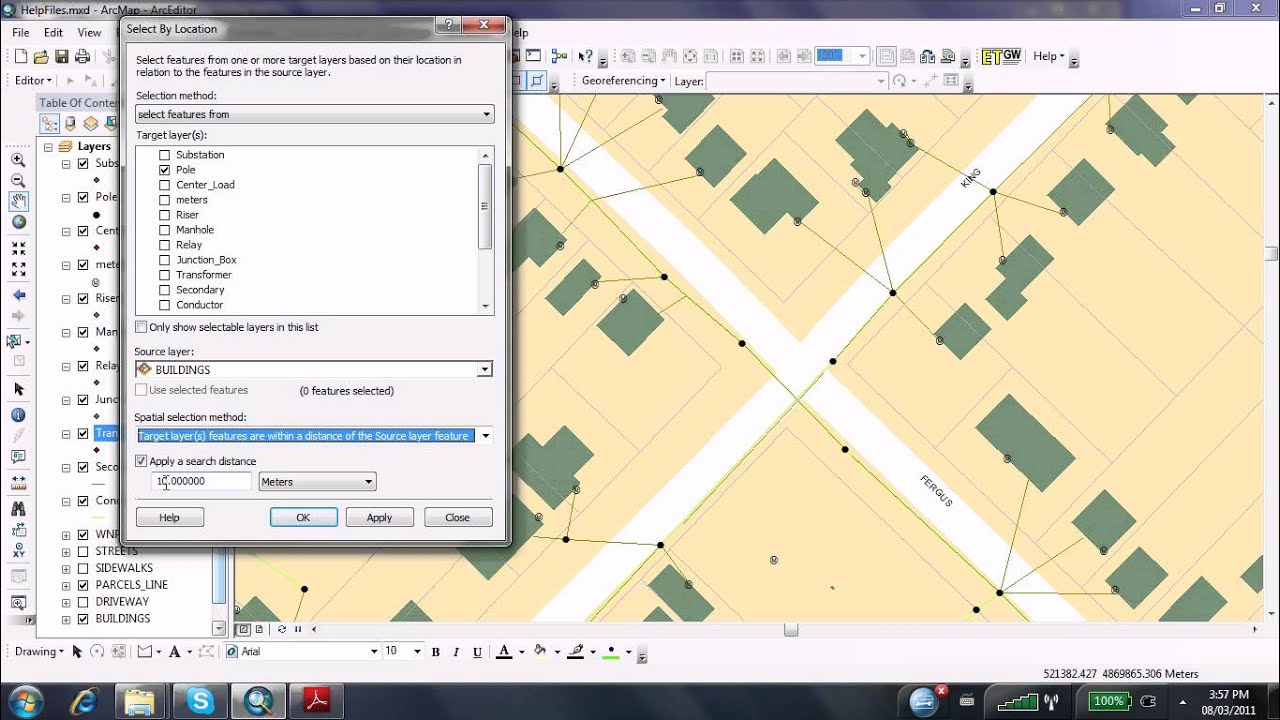Open a document with the folder icon

[41, 57]
